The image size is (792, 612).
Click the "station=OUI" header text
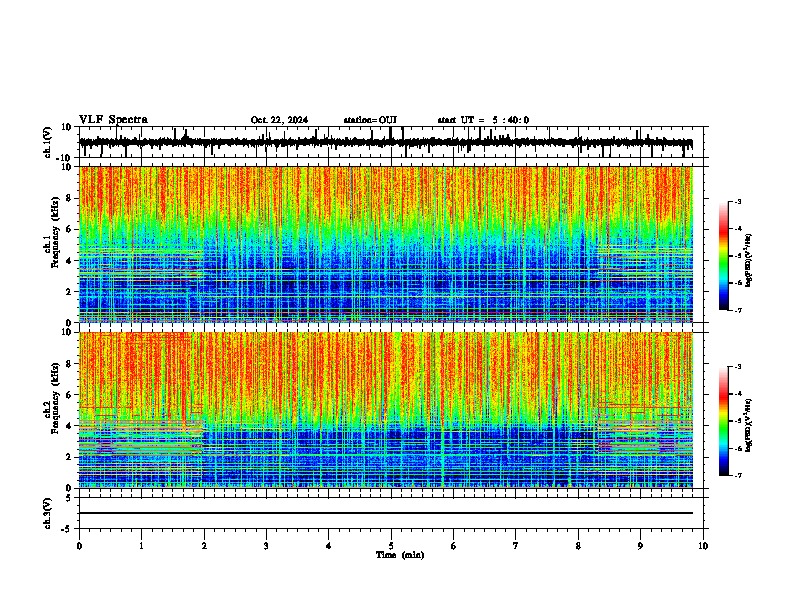370,120
